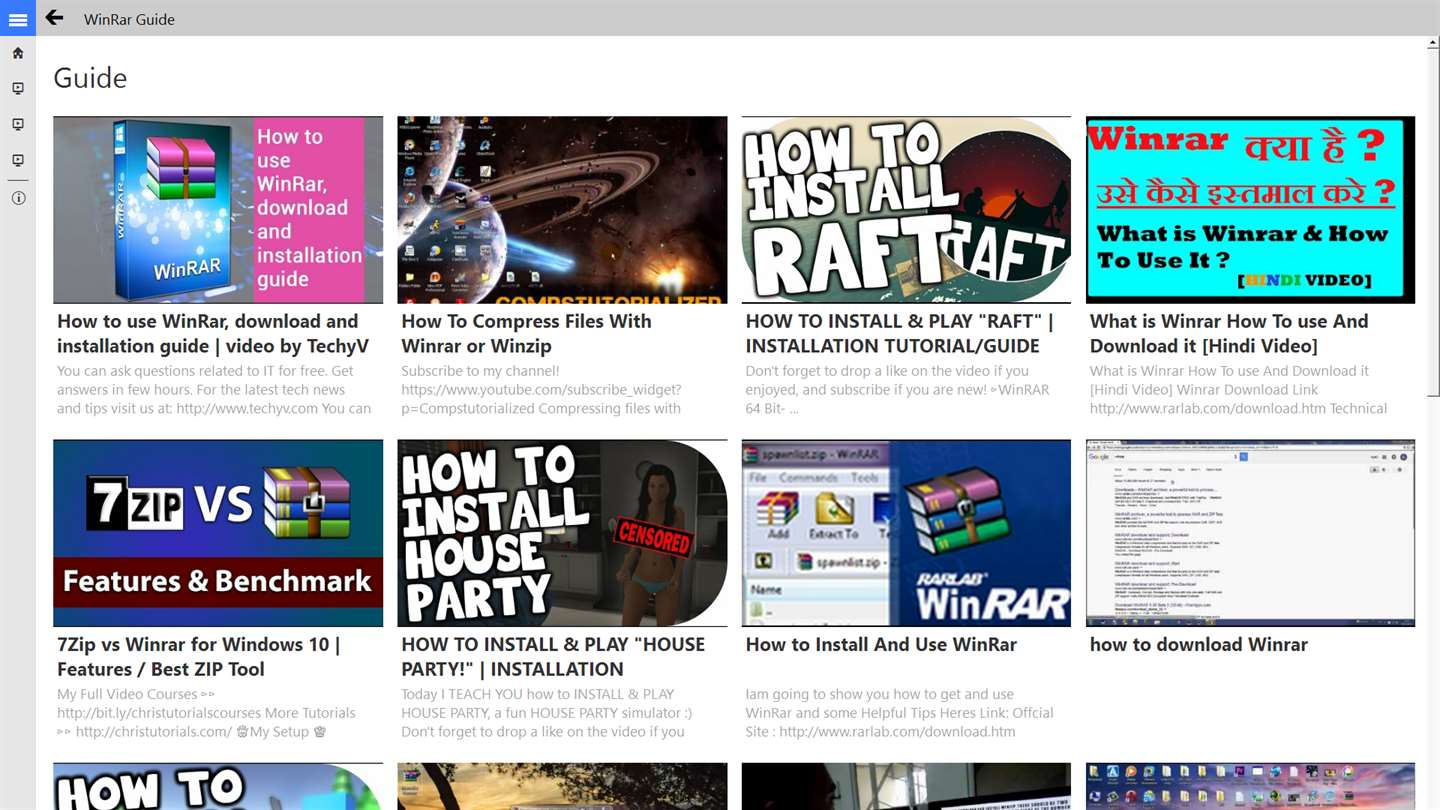This screenshot has height=810, width=1440.
Task: Go back using the back arrow
Action: [x=55, y=18]
